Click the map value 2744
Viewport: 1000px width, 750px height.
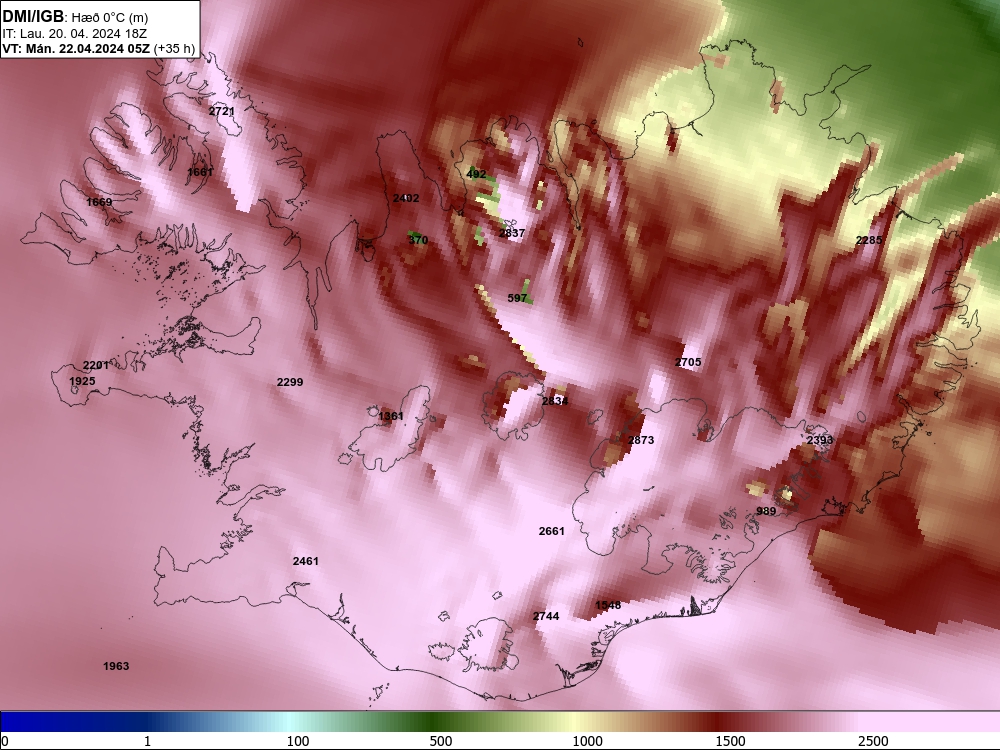click(x=546, y=616)
